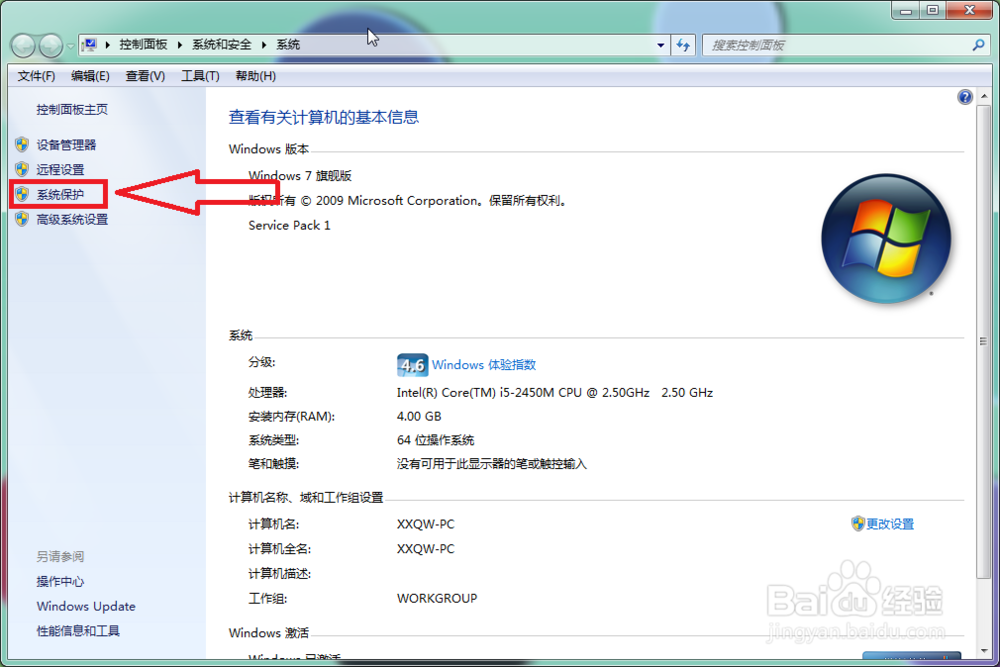Expand the chevron before 控制面板 in breadcrumb
The width and height of the screenshot is (1000, 667).
click(107, 45)
